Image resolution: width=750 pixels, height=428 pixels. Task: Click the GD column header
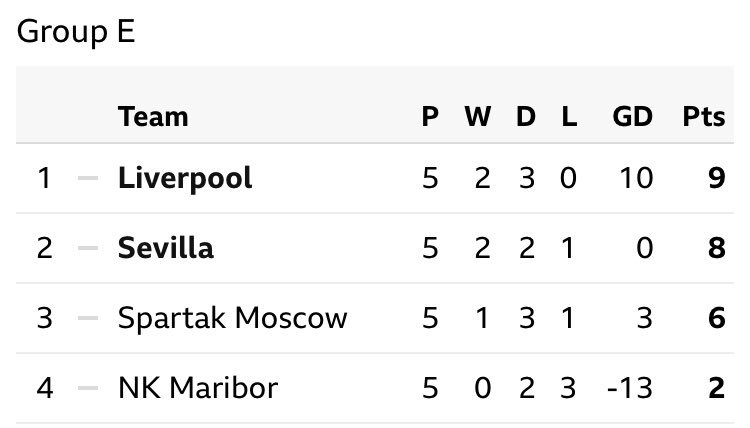click(633, 117)
